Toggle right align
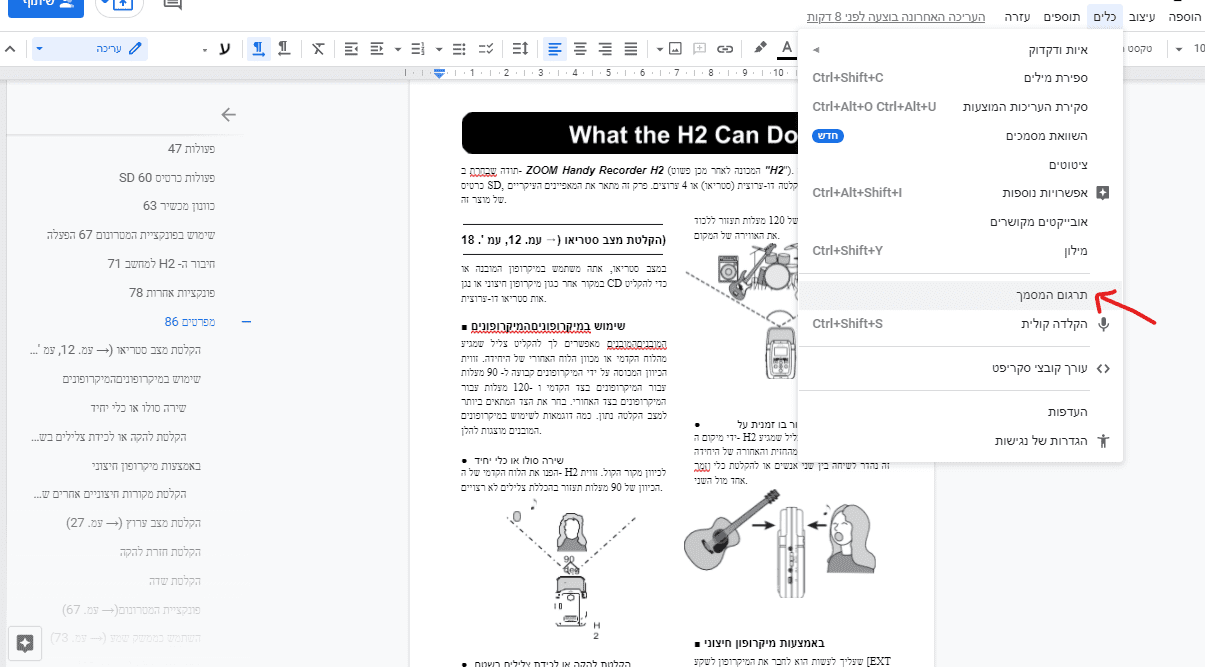This screenshot has height=667, width=1205. click(x=605, y=48)
